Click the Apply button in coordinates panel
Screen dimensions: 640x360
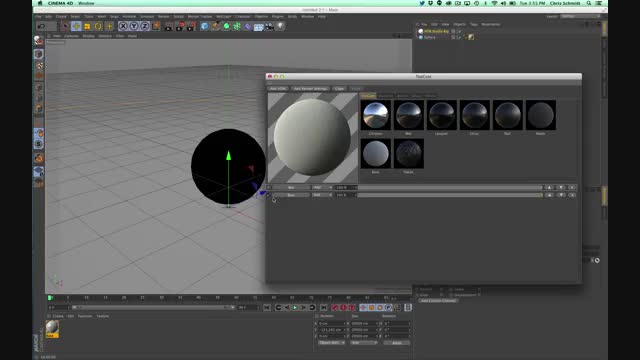coord(397,343)
